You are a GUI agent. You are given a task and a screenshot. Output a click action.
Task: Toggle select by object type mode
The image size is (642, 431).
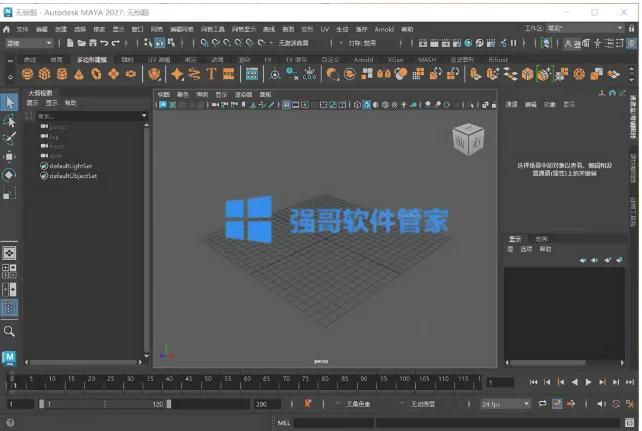(x=160, y=43)
